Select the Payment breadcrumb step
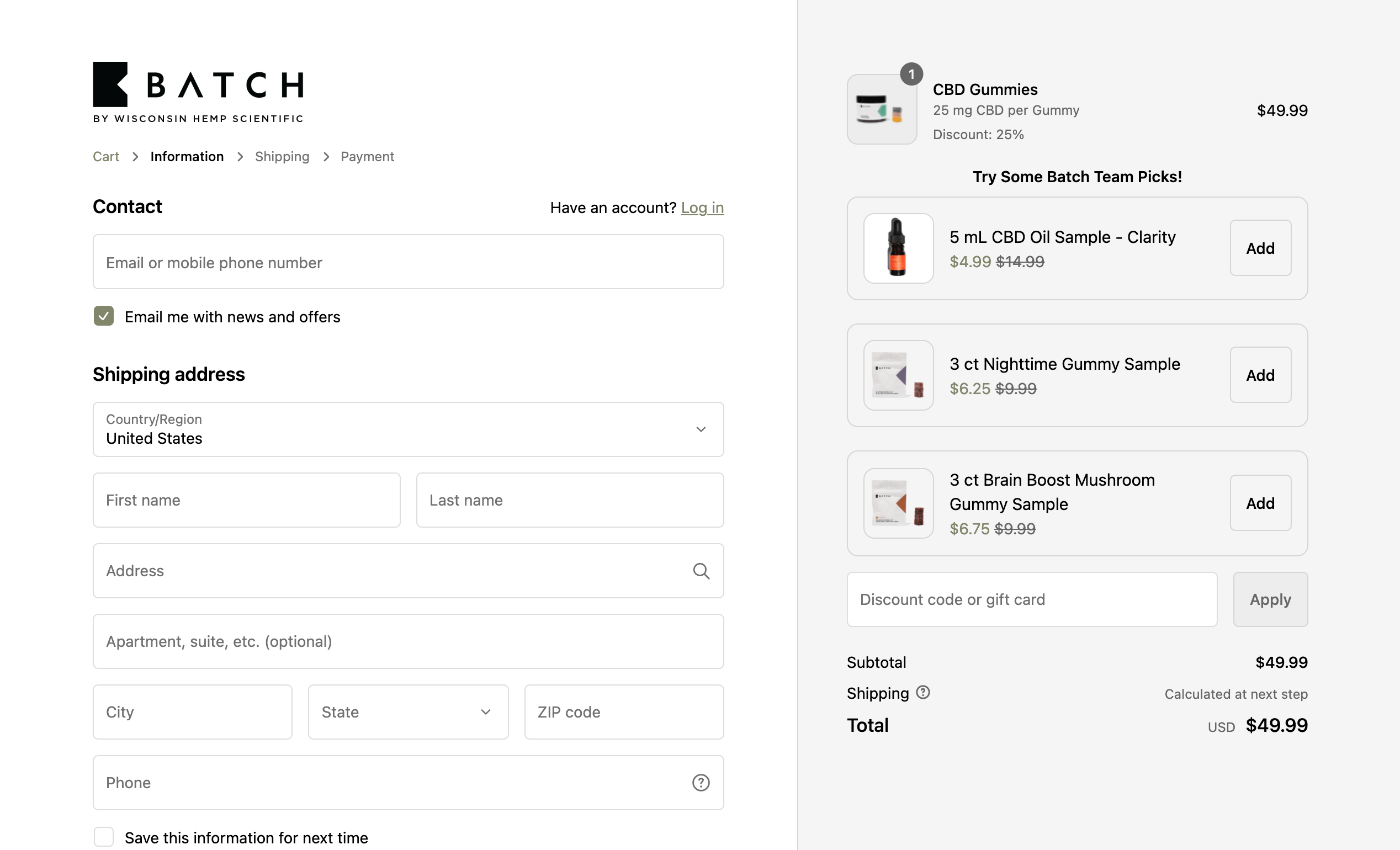Screen dimensions: 1400x850 [367, 156]
